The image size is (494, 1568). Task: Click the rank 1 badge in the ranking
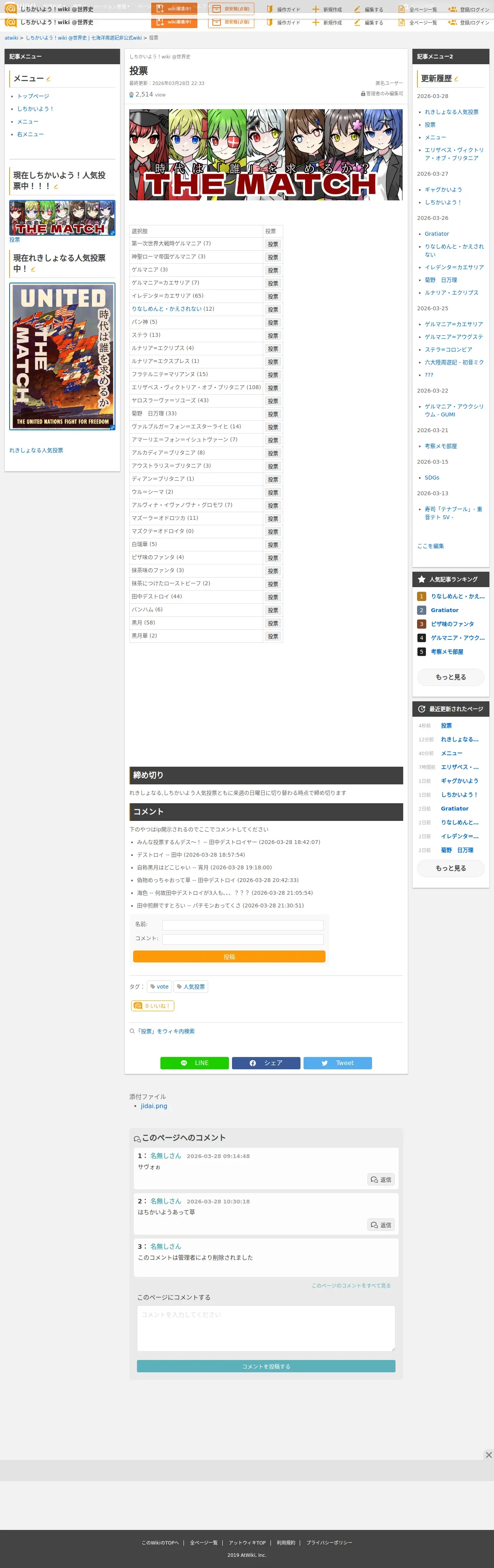(x=421, y=596)
